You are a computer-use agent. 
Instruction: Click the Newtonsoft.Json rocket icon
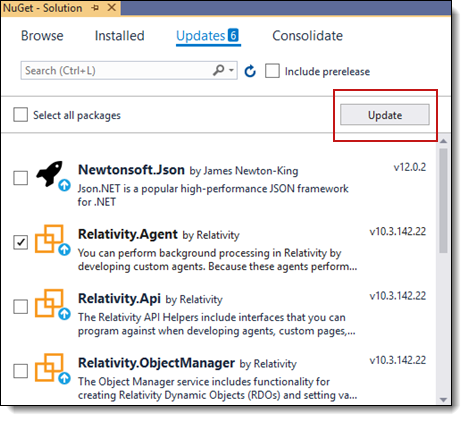tap(50, 173)
